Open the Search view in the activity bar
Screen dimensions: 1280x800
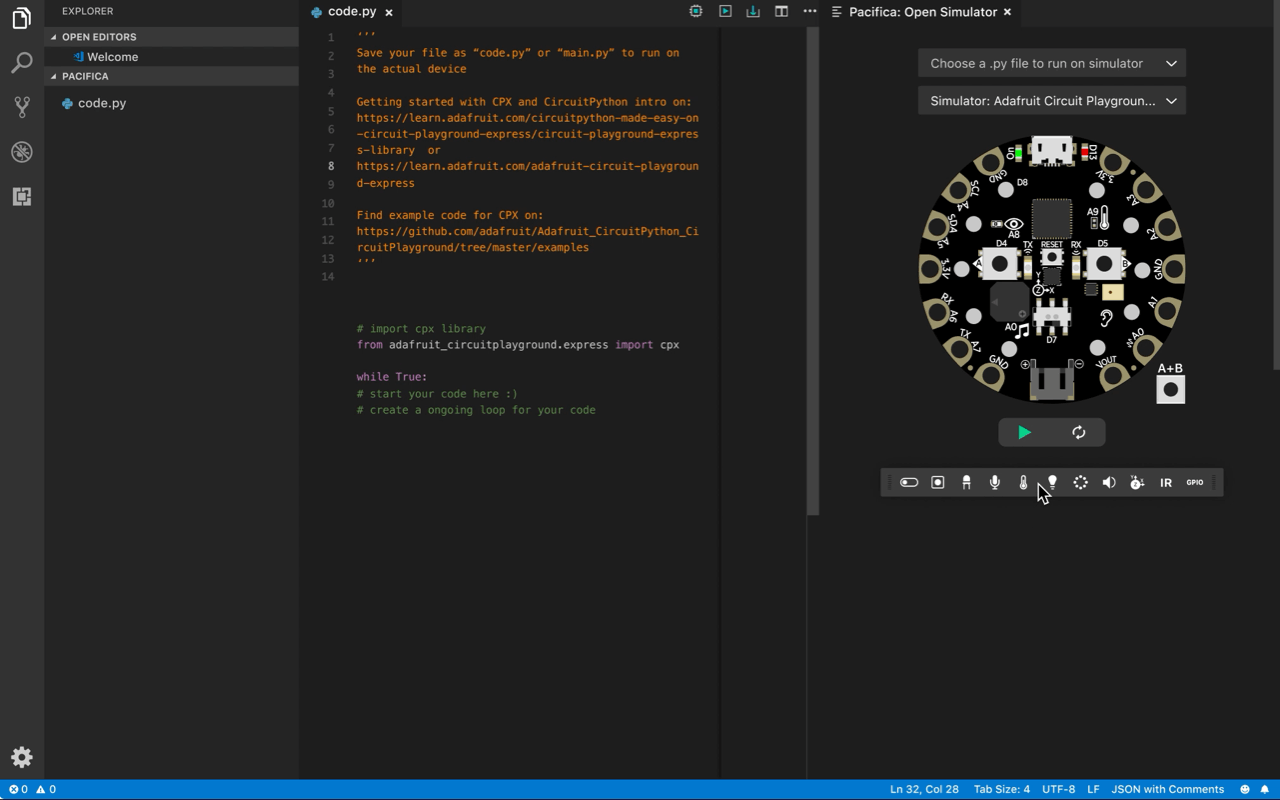(x=21, y=63)
